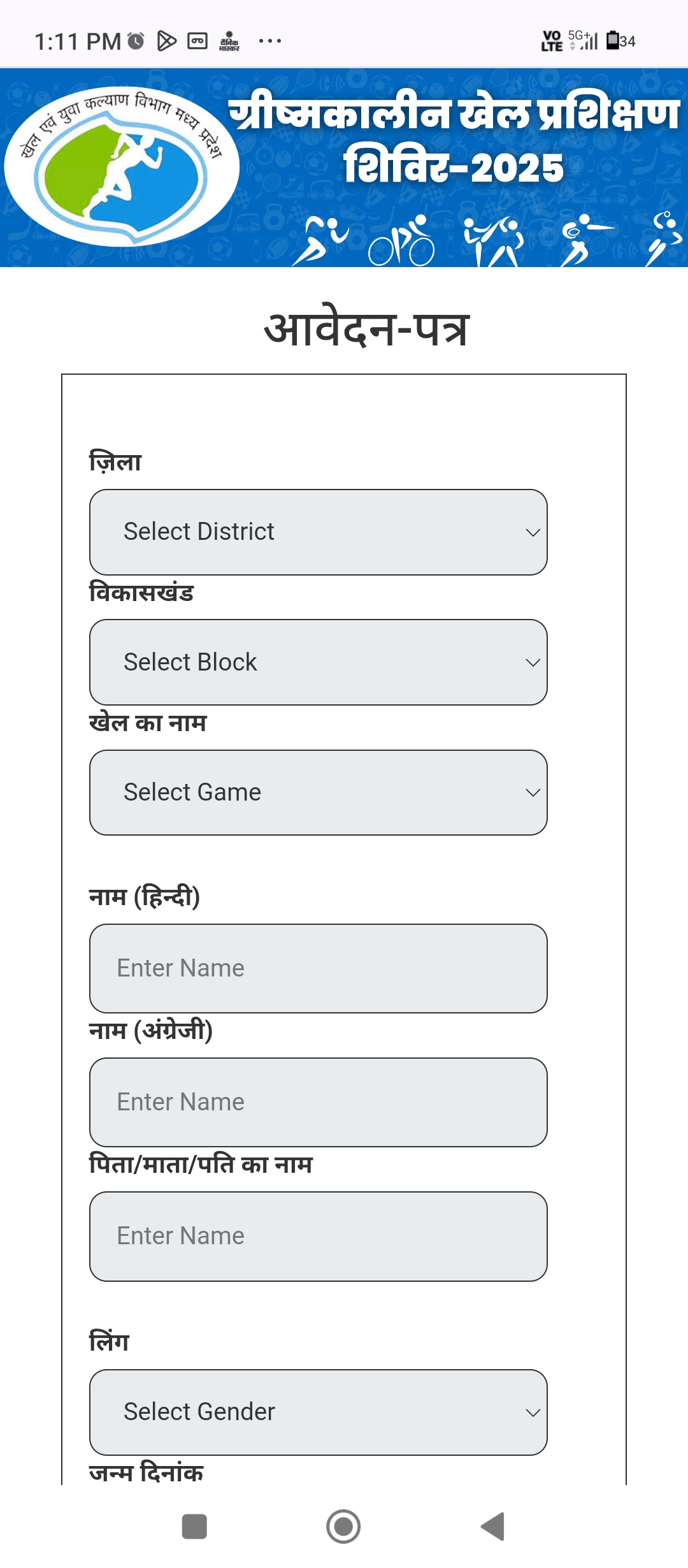Focus the पिता/माता/पति का नाम field

coord(319,1236)
